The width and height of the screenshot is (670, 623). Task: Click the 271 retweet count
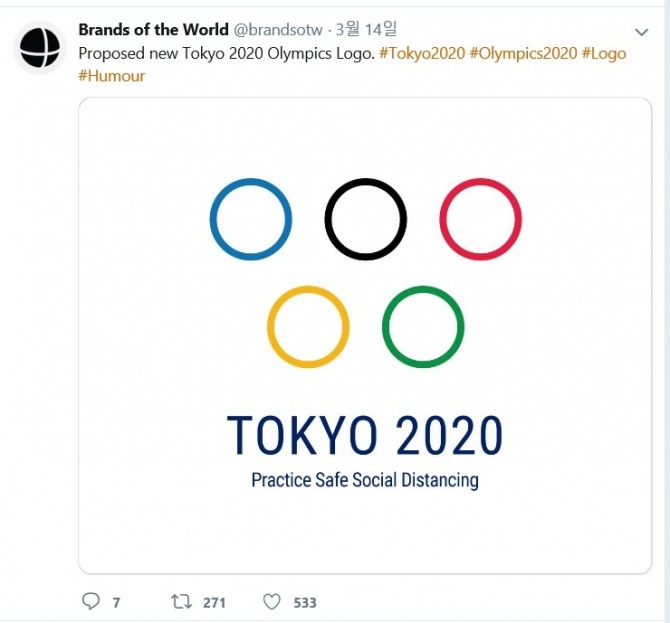point(214,602)
